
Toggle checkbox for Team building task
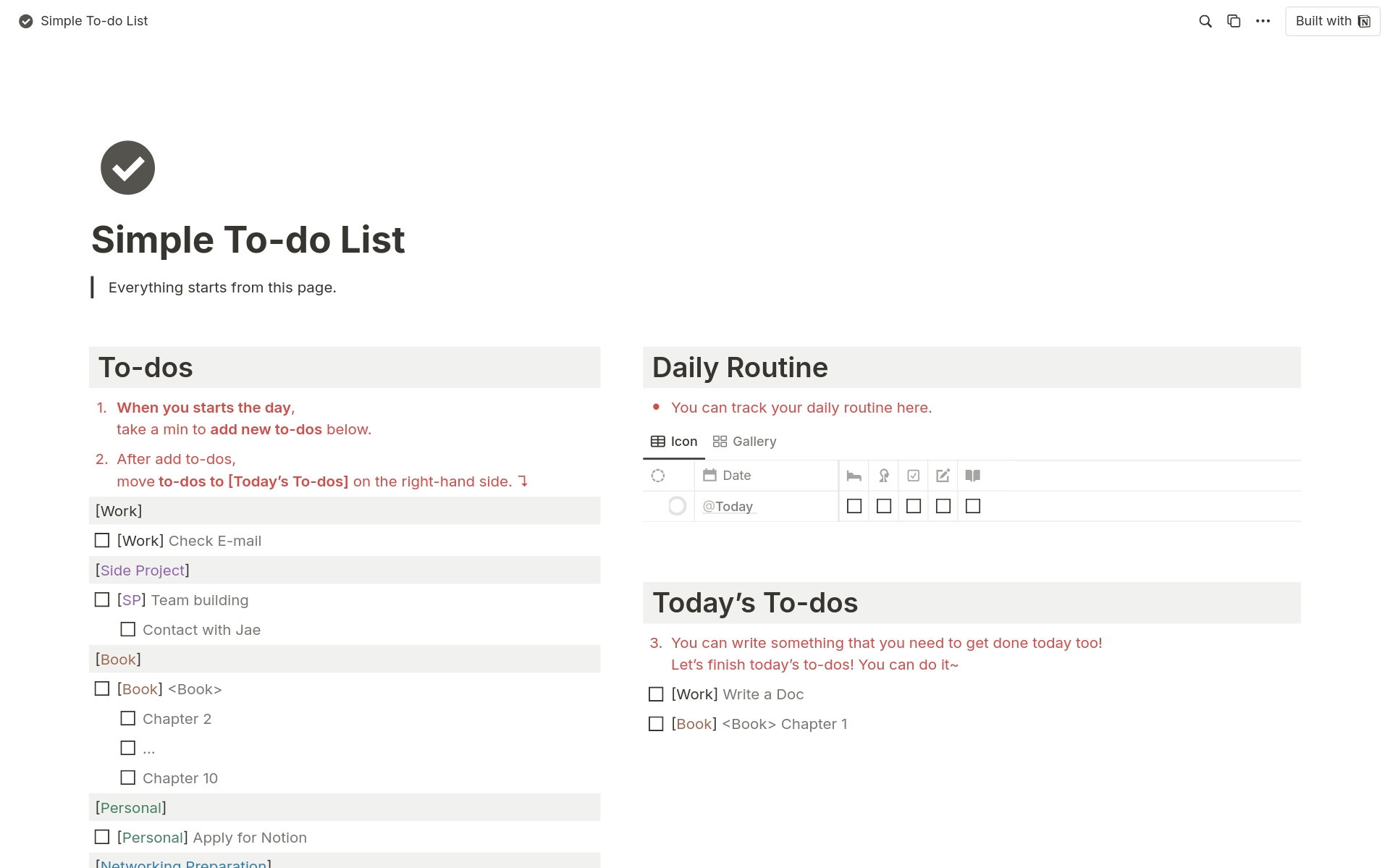tap(102, 599)
